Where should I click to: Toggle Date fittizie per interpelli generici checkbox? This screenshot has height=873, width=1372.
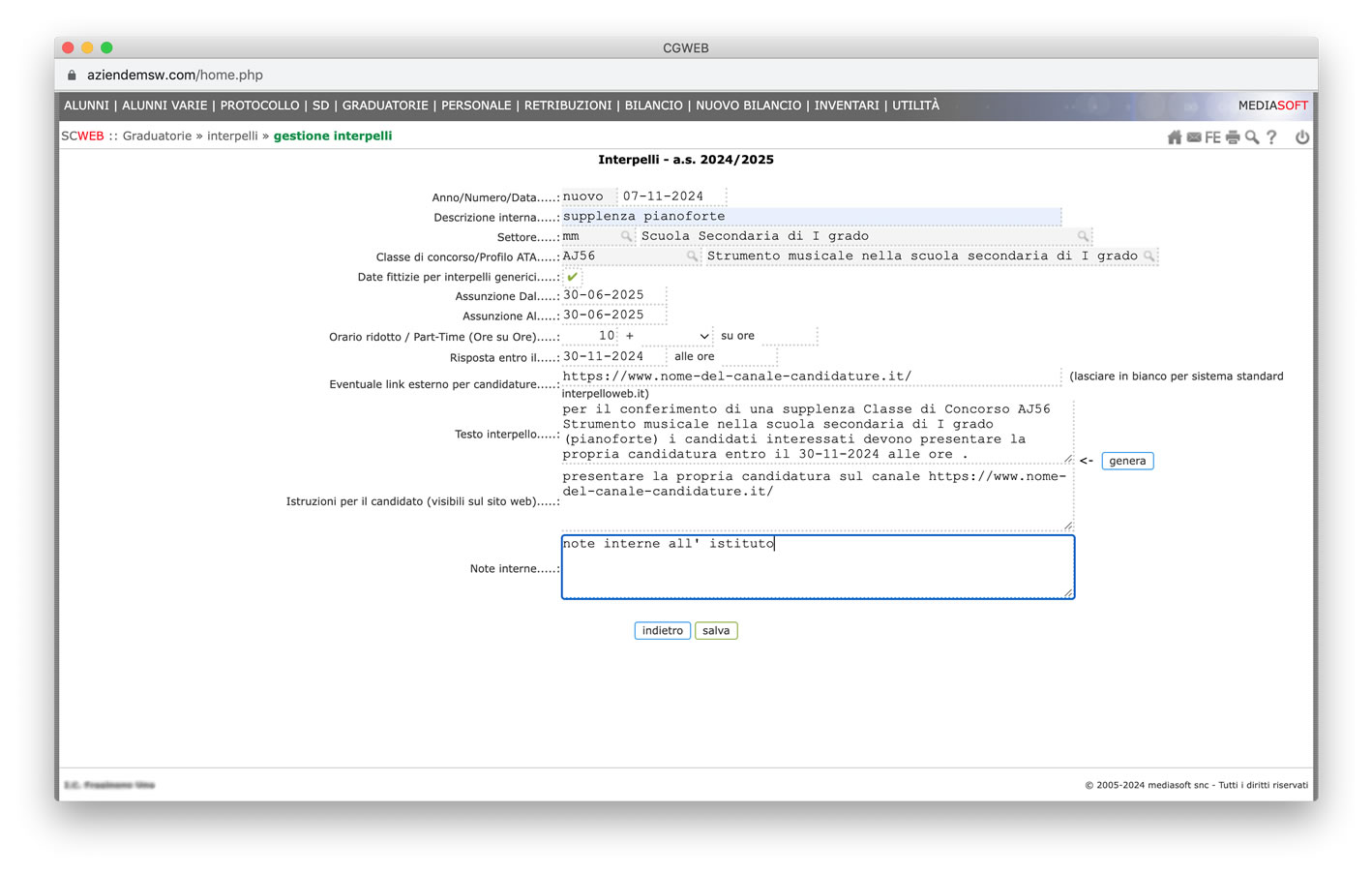[572, 277]
